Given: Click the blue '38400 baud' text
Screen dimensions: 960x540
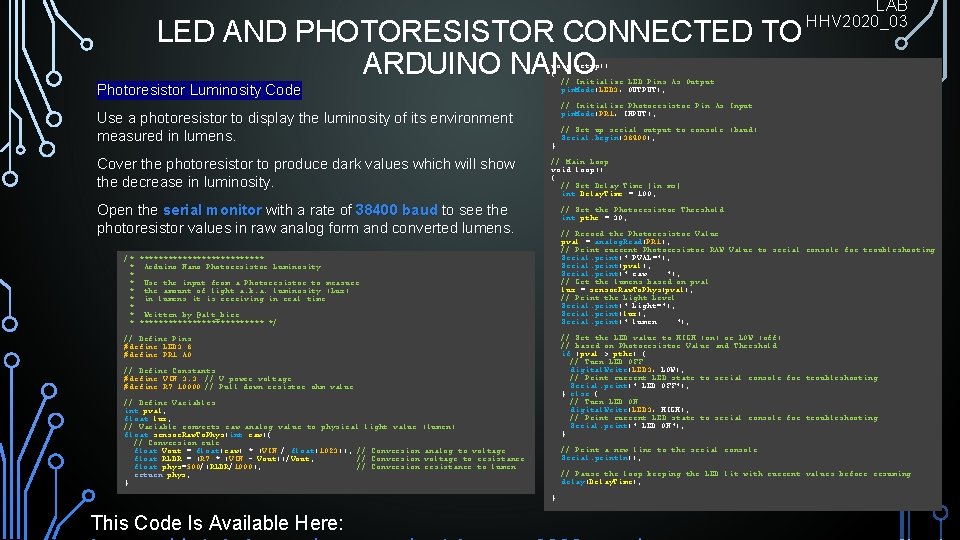Looking at the screenshot, I should point(396,210).
